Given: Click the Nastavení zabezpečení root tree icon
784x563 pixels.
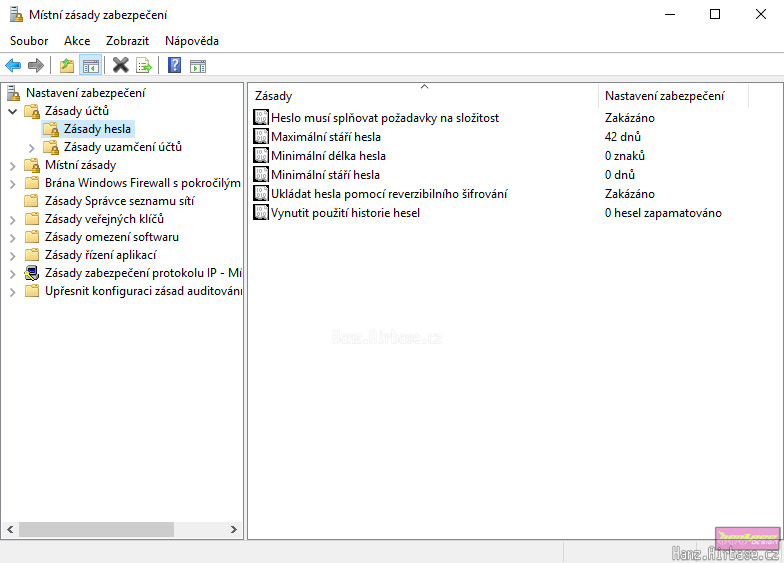Looking at the screenshot, I should click(x=14, y=92).
